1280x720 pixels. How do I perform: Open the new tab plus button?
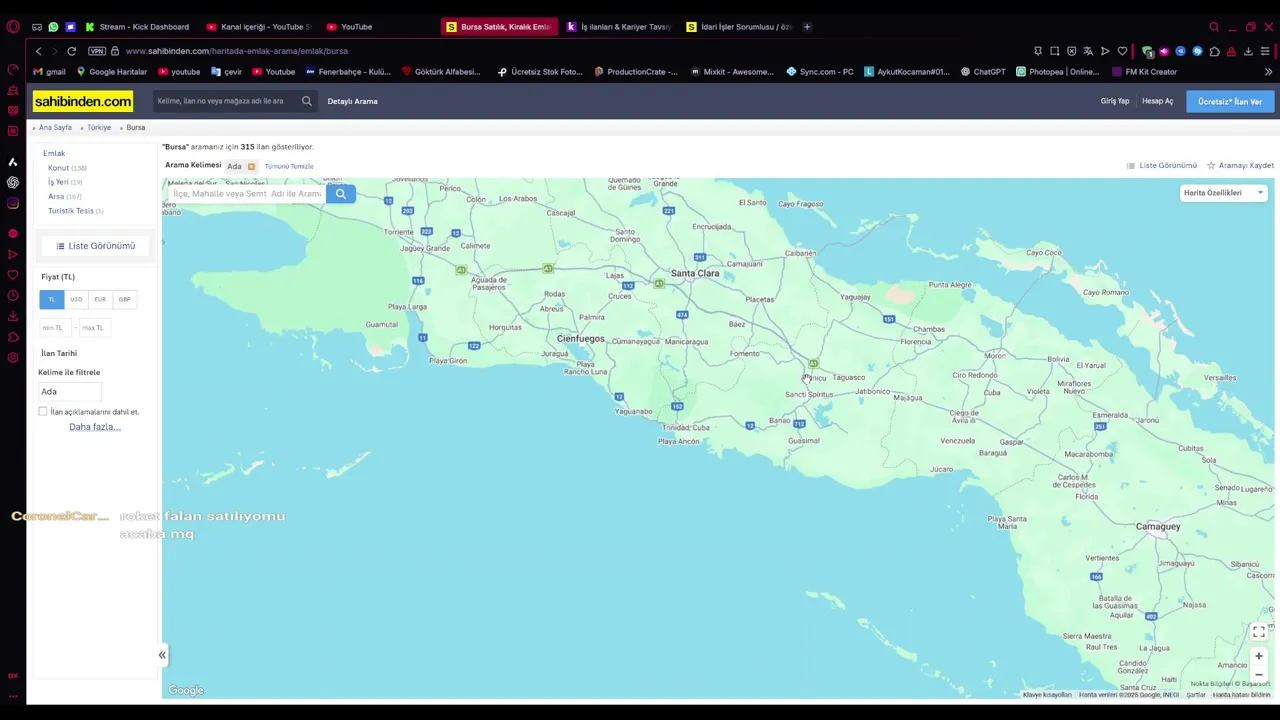807,27
